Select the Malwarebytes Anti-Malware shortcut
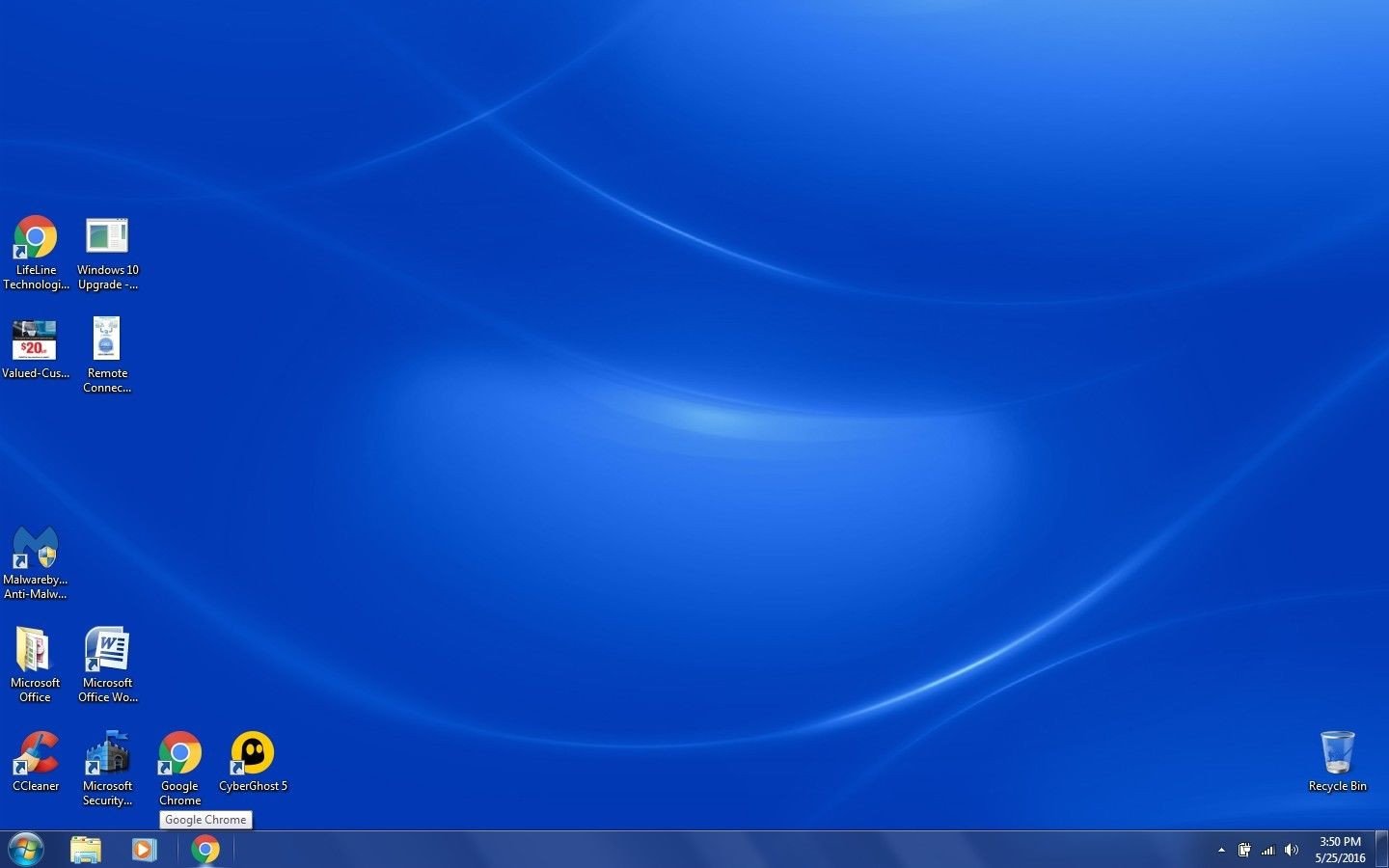 36,549
